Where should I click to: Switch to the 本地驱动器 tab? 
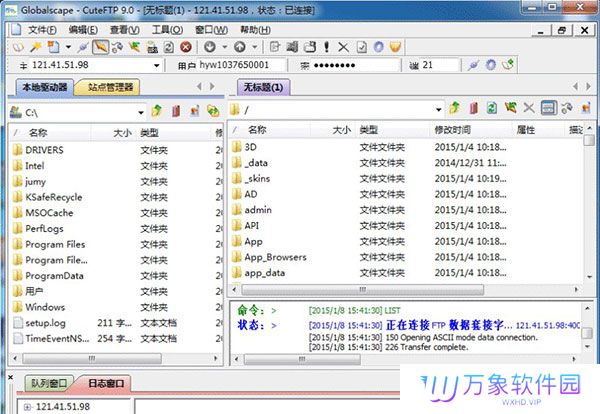click(x=45, y=87)
